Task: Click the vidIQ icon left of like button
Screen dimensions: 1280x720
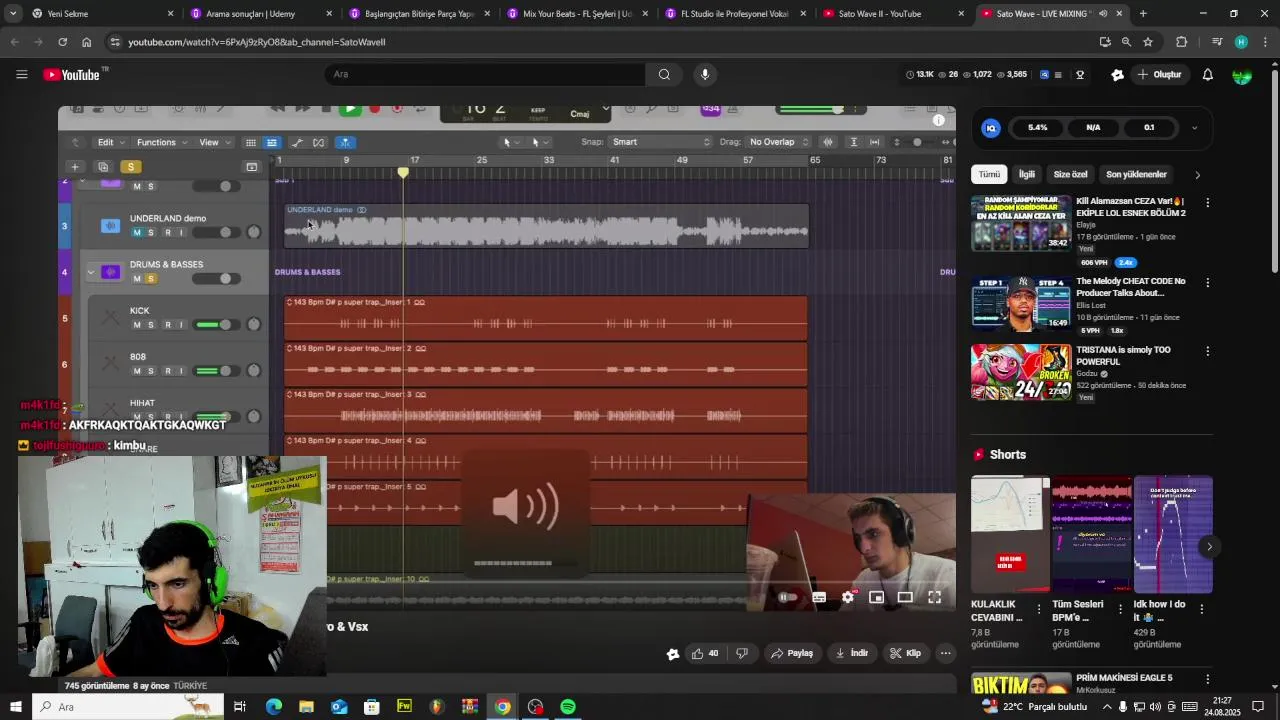Action: [x=673, y=654]
